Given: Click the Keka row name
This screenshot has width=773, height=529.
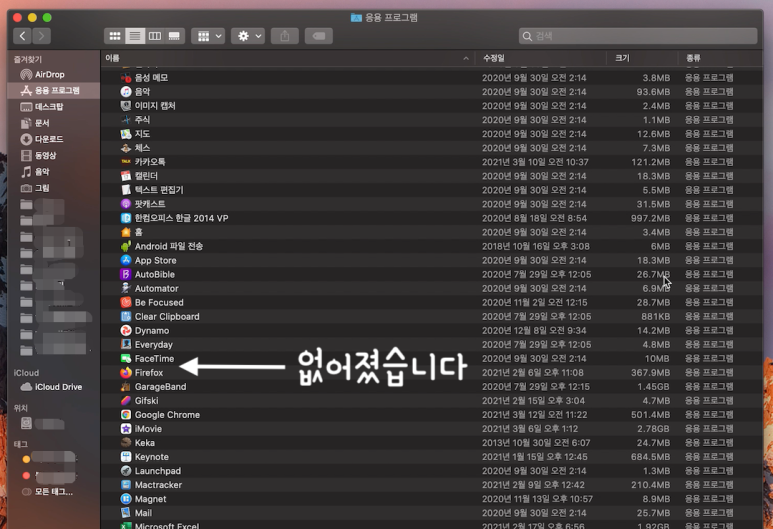Looking at the screenshot, I should (x=145, y=443).
